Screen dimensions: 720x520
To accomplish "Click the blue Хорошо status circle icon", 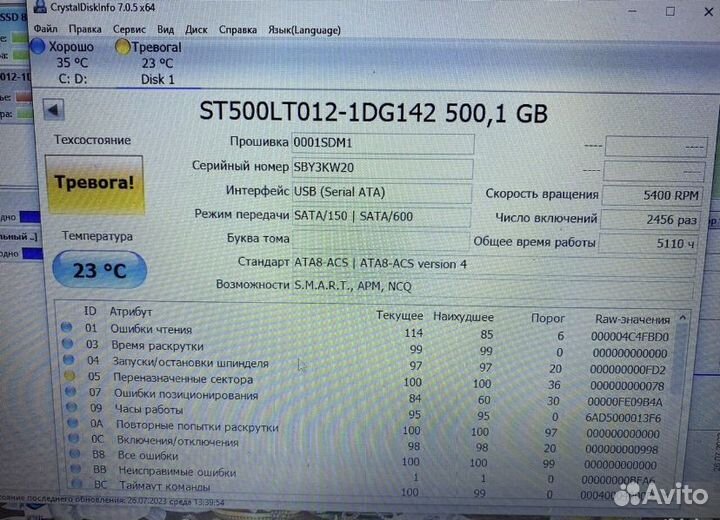I will tap(38, 46).
